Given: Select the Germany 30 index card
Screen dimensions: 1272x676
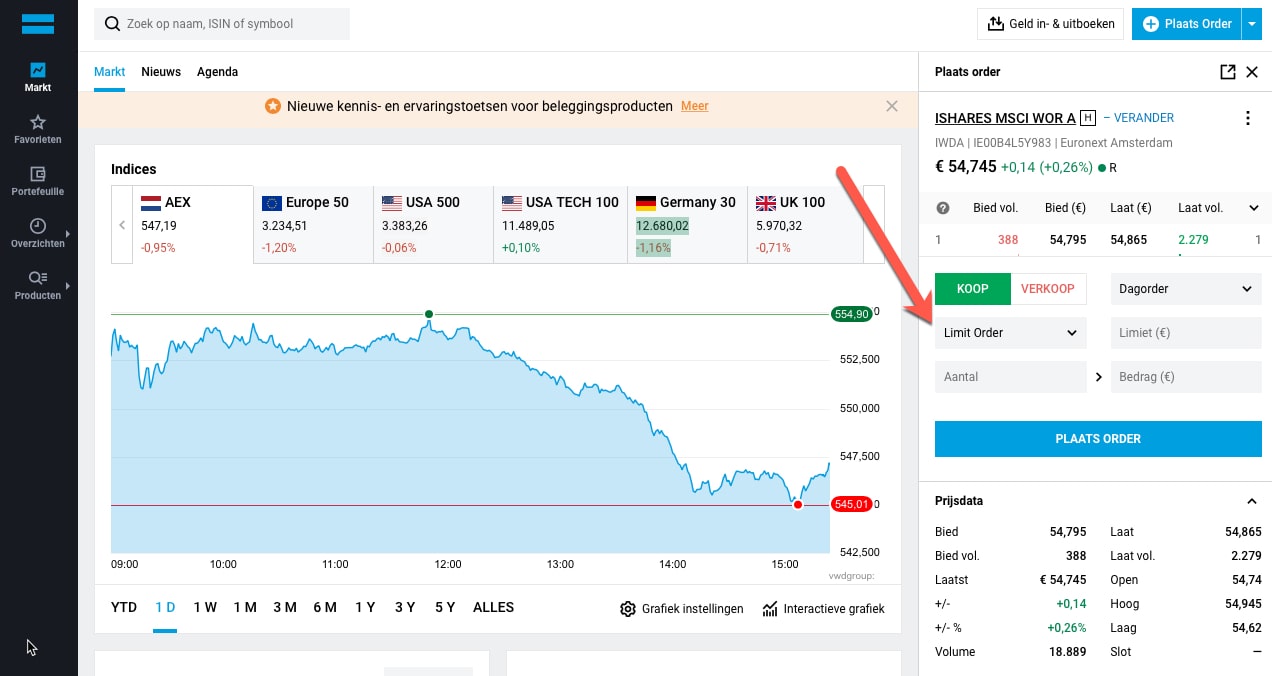Looking at the screenshot, I should 687,224.
